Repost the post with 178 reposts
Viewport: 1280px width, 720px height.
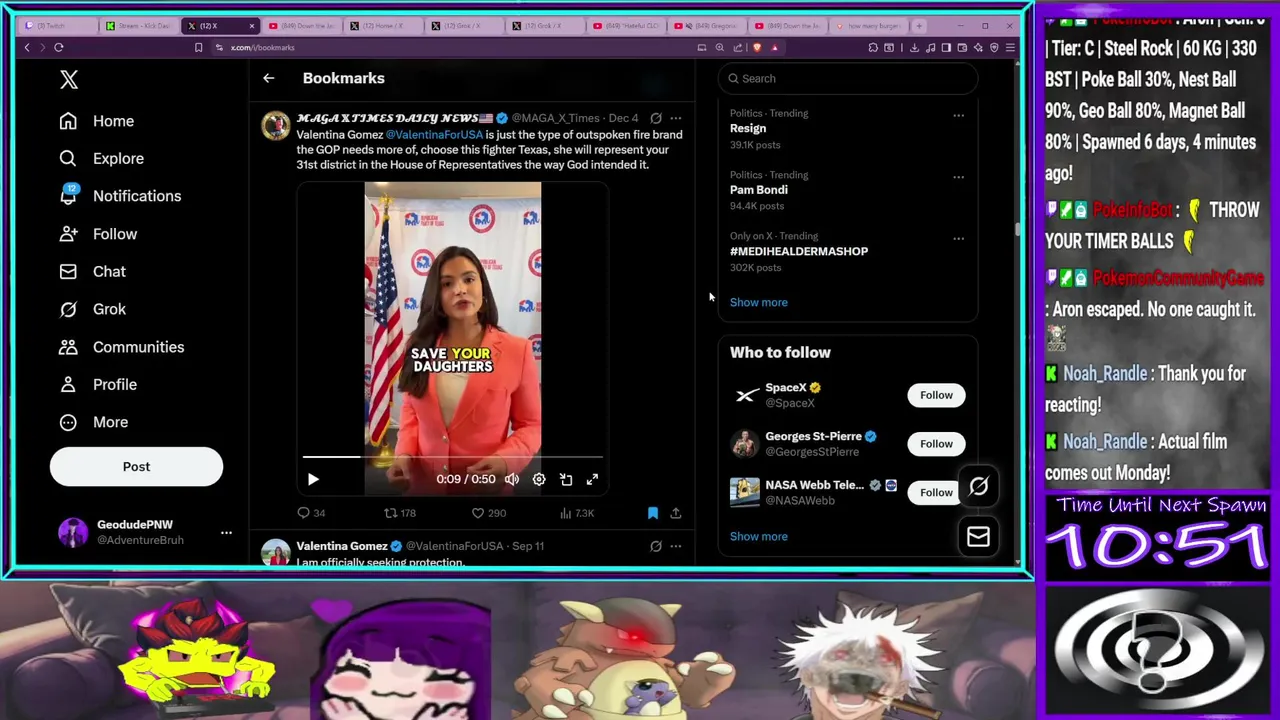point(400,513)
